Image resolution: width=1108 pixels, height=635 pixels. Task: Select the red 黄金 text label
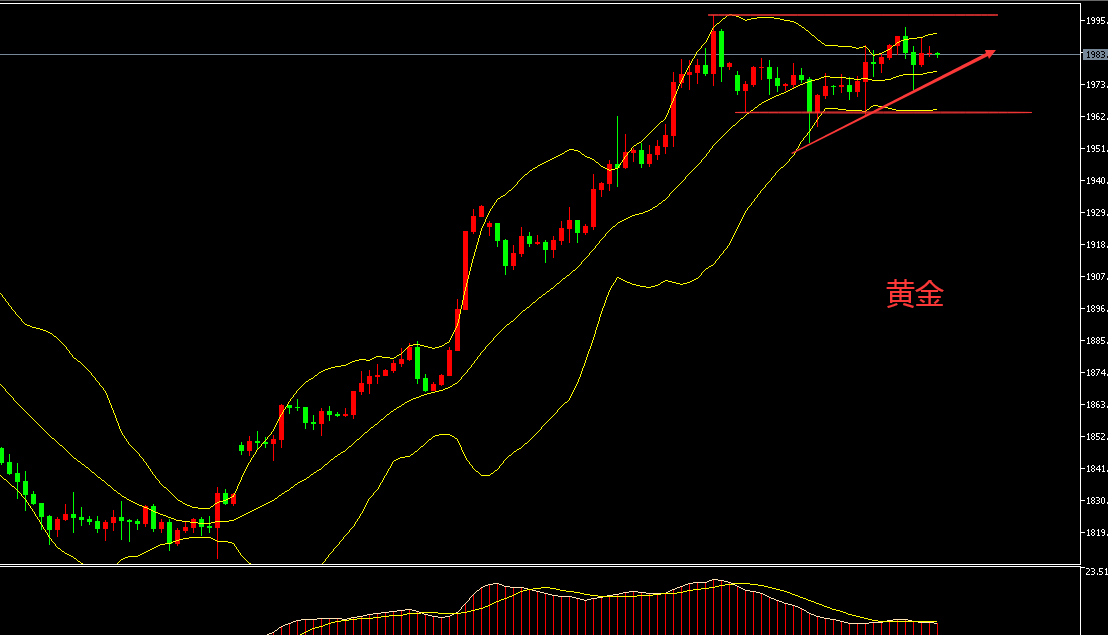tap(915, 294)
